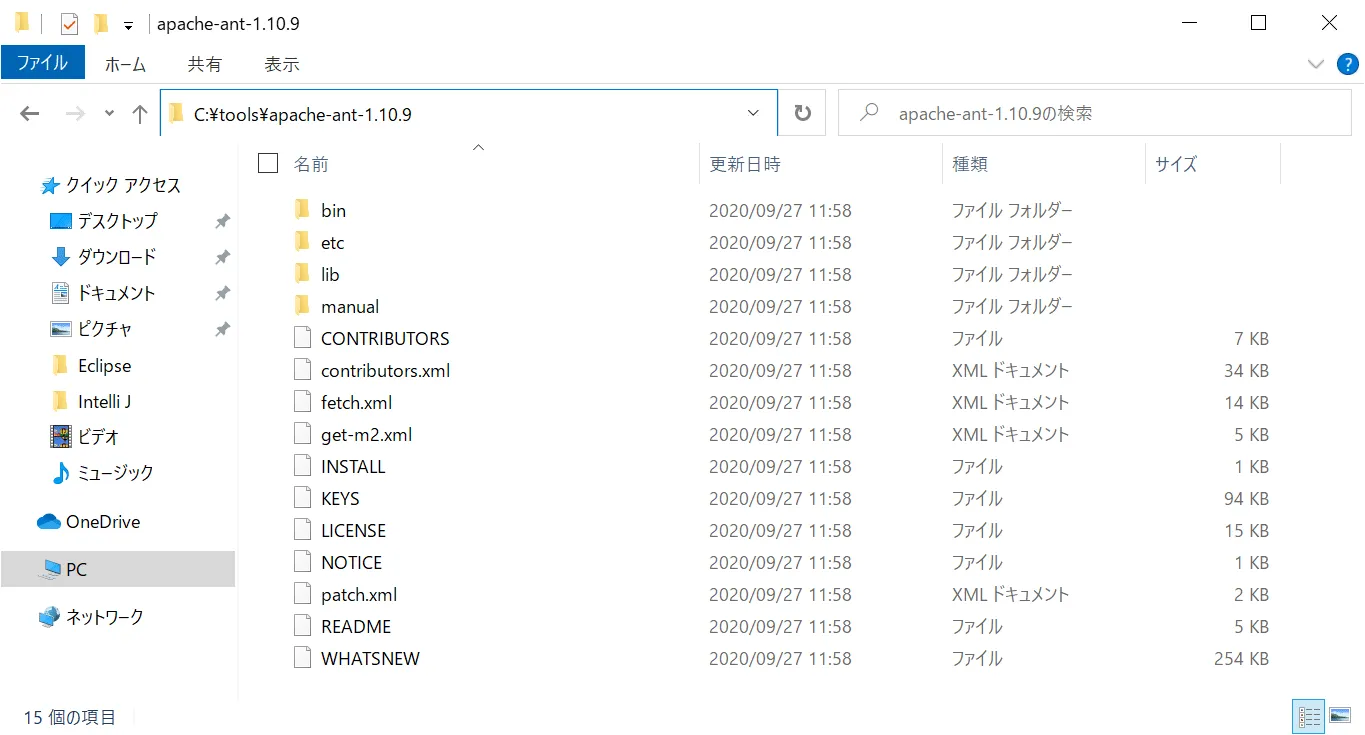Click the New Folder quick access icon

tap(101, 24)
